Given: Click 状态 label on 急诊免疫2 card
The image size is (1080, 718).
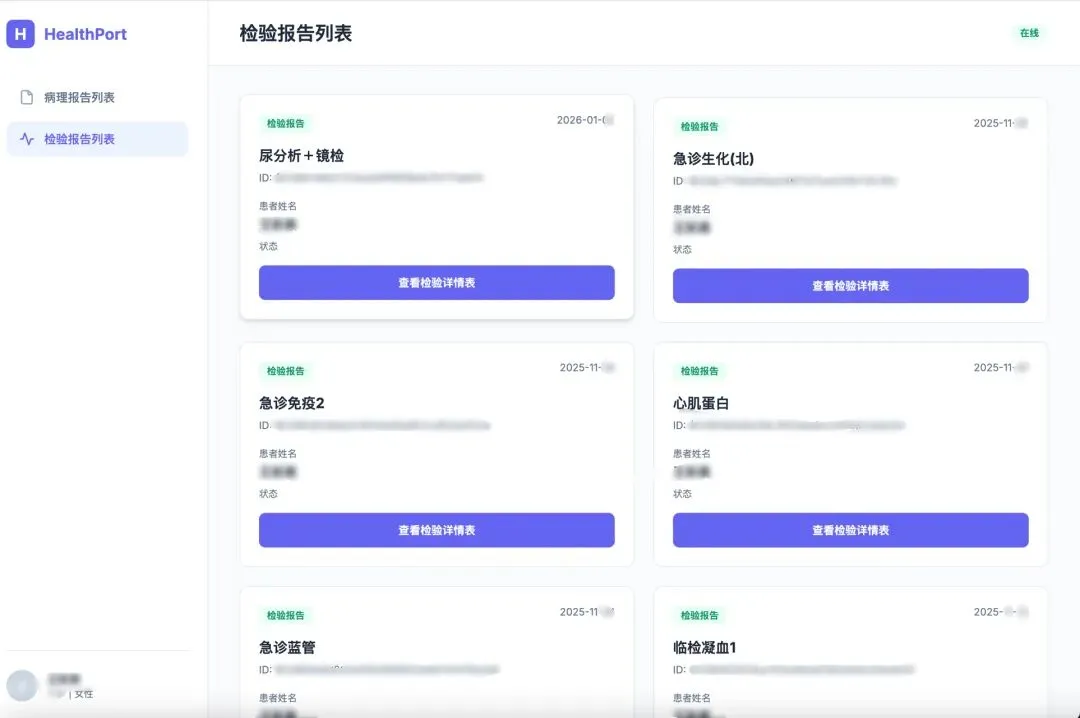Looking at the screenshot, I should click(268, 493).
